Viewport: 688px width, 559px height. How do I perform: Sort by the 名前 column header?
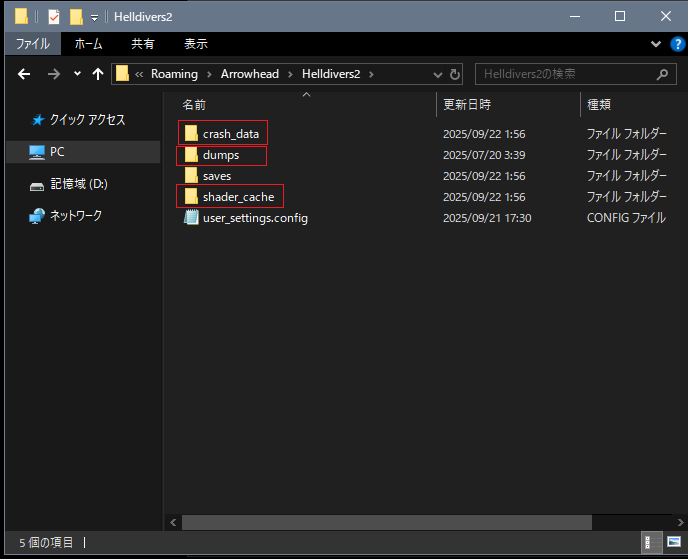[x=194, y=104]
